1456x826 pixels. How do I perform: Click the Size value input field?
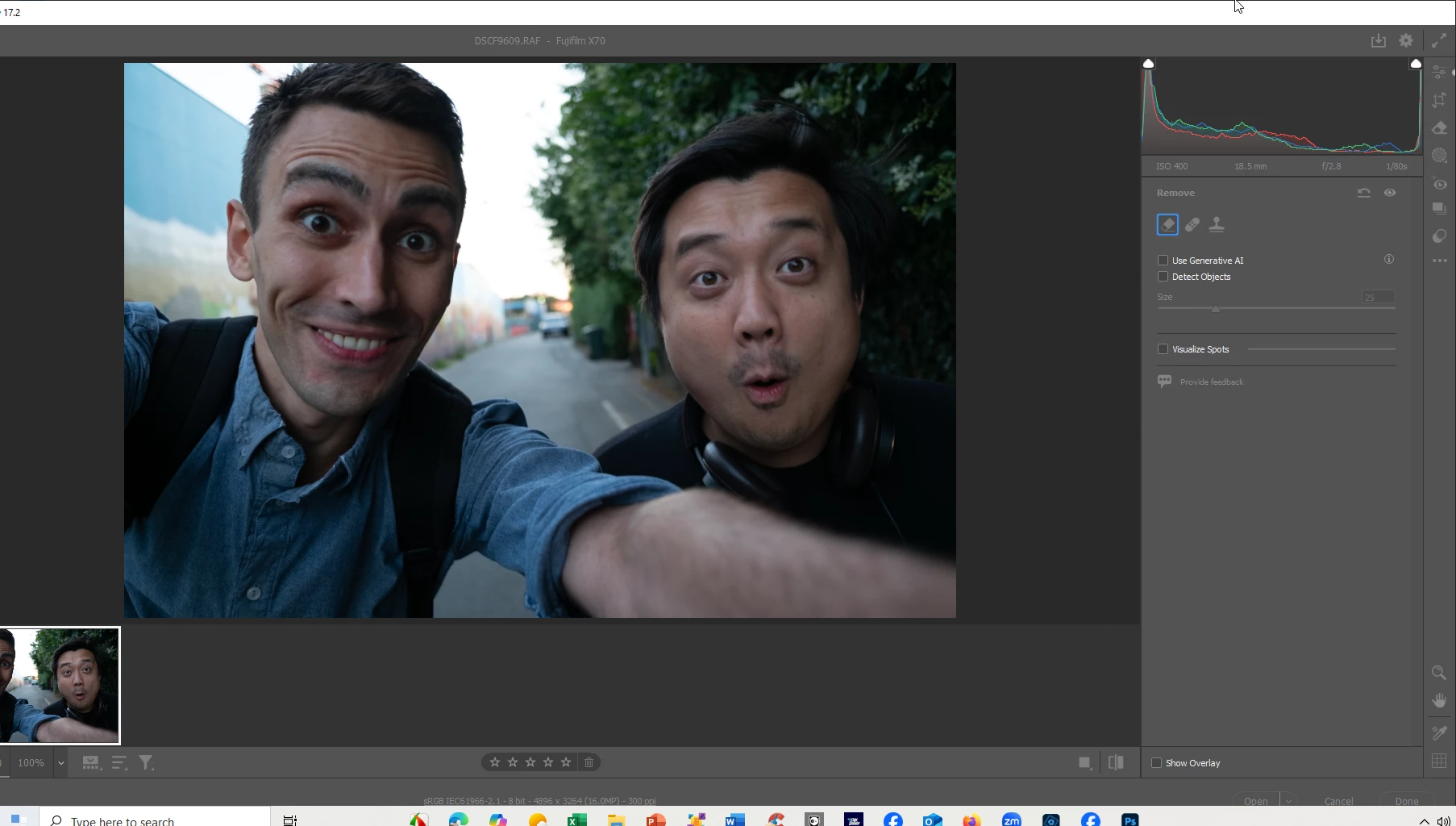[1378, 297]
